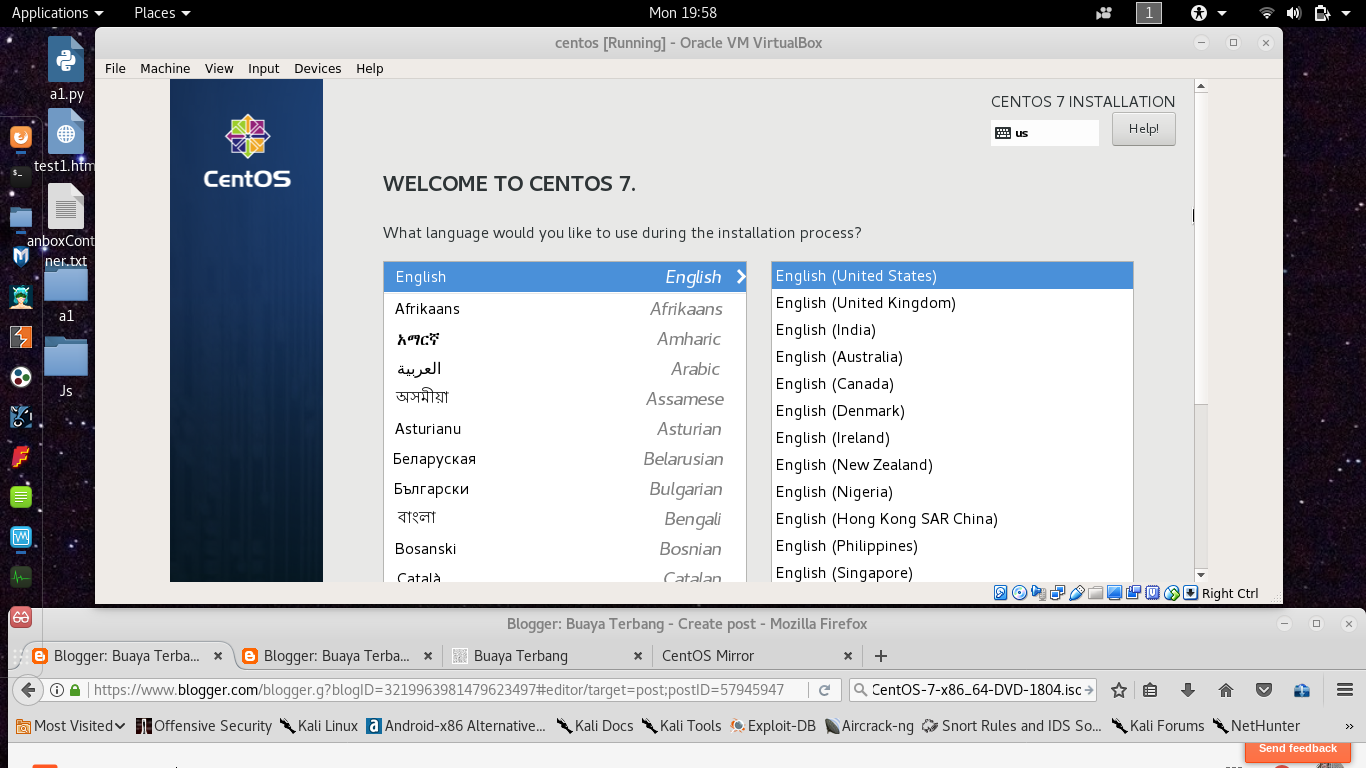Select the Js folder on the desktop
The image size is (1366, 768).
(66, 367)
